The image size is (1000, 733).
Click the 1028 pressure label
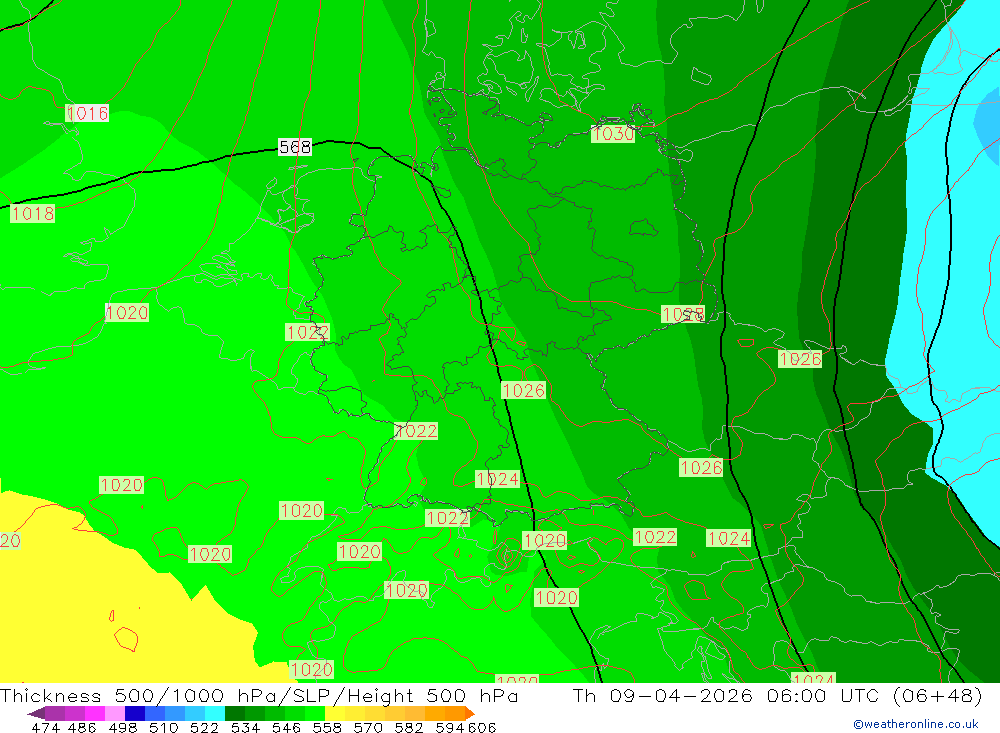(x=683, y=315)
